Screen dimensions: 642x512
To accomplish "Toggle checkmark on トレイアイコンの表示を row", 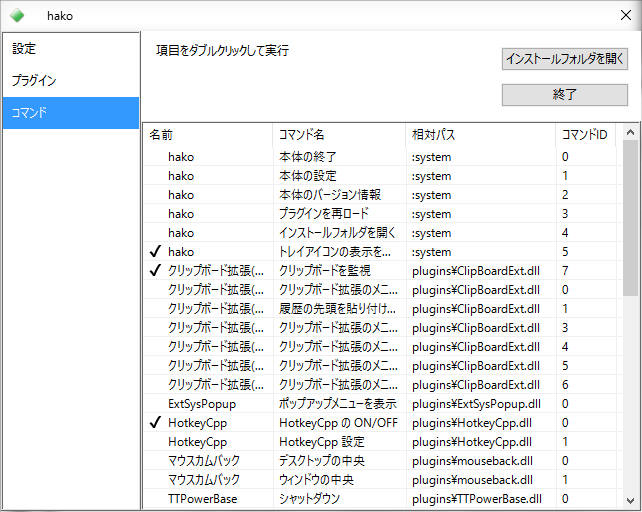I will tap(155, 251).
